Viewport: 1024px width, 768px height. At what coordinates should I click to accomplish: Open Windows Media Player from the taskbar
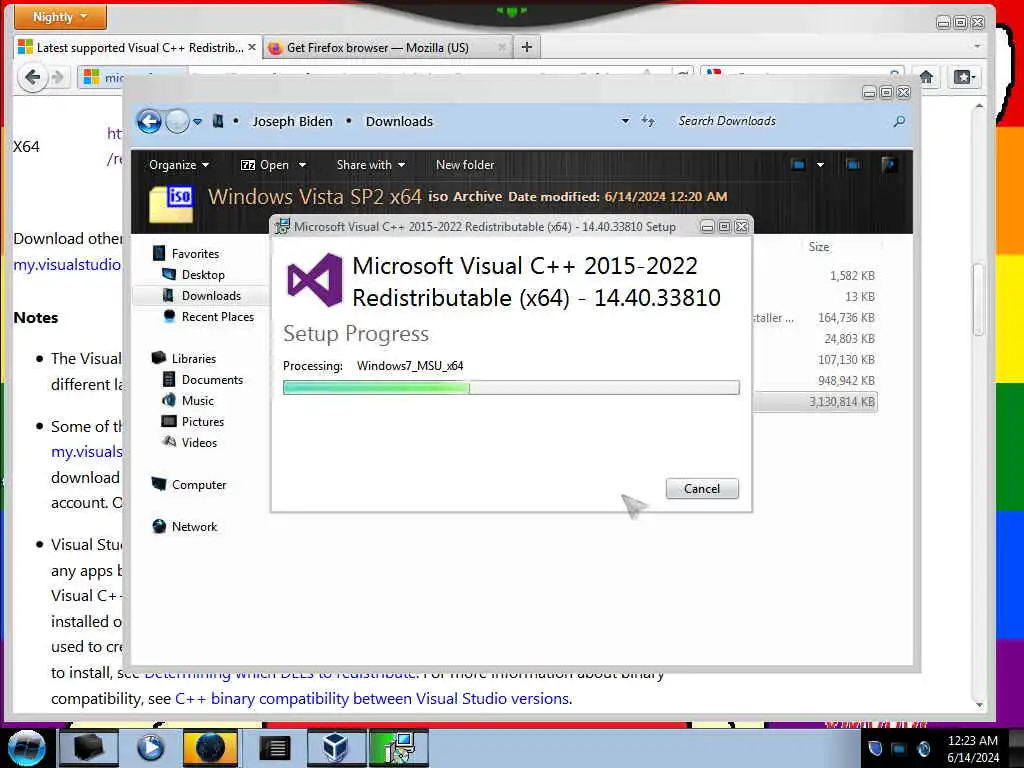[x=150, y=748]
